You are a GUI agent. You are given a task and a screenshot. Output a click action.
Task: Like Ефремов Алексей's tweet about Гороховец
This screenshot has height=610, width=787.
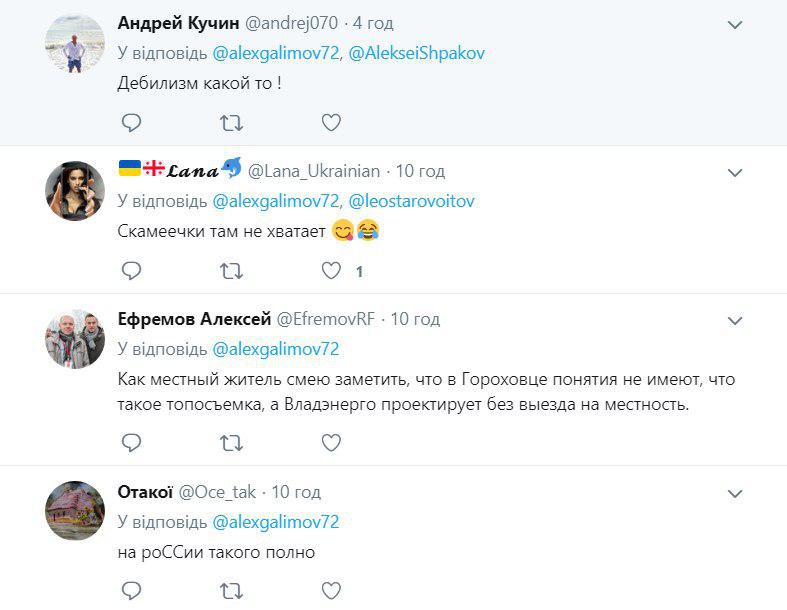(x=331, y=442)
